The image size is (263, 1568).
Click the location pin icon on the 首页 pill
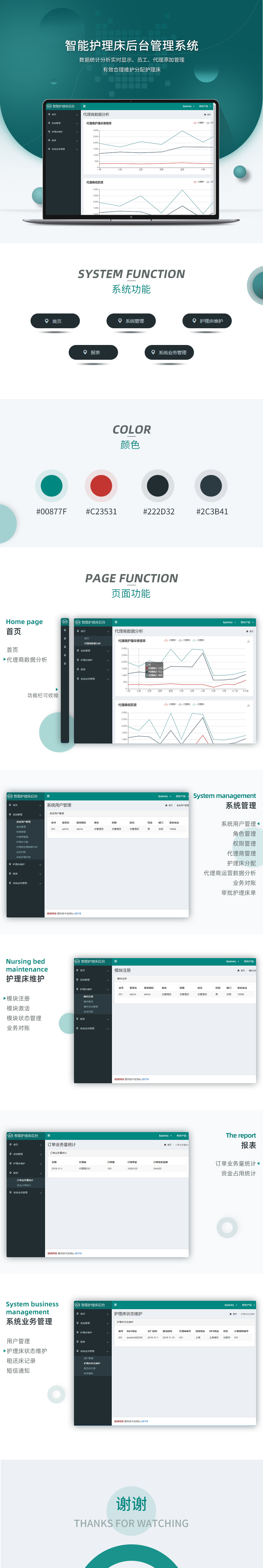(x=47, y=321)
